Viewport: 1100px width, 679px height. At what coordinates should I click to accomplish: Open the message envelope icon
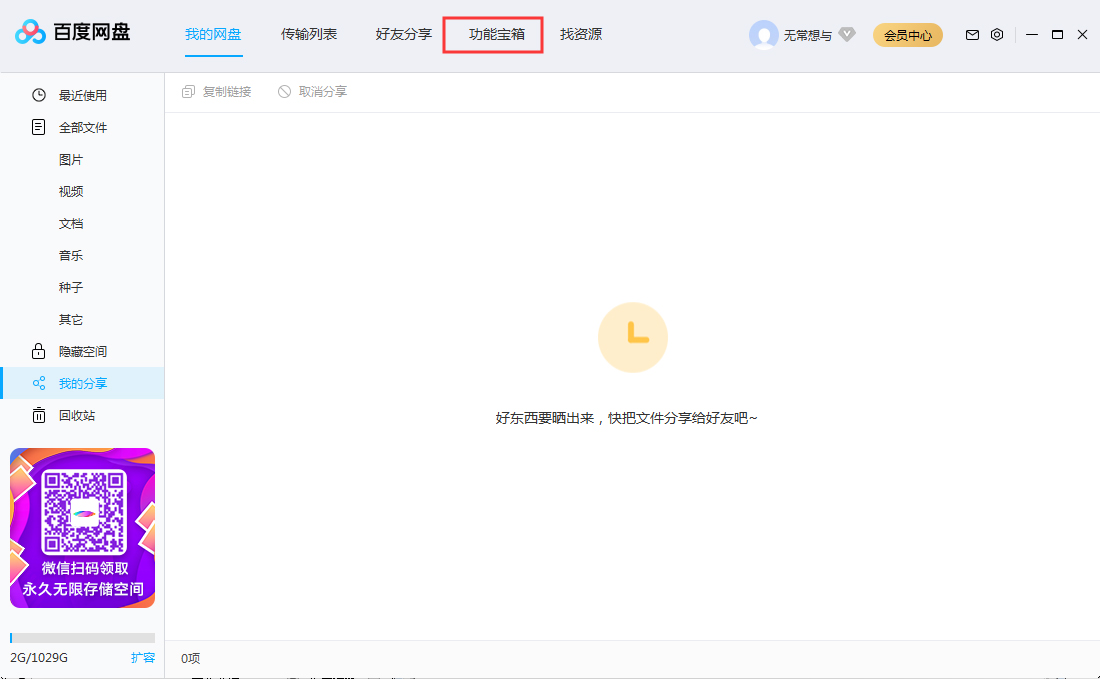click(x=971, y=34)
